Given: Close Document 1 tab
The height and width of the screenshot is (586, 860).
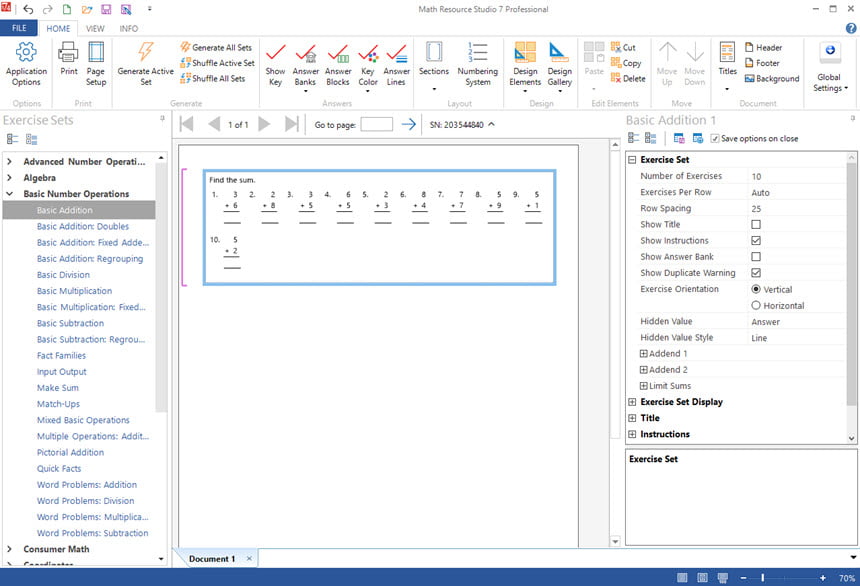Looking at the screenshot, I should 249,559.
